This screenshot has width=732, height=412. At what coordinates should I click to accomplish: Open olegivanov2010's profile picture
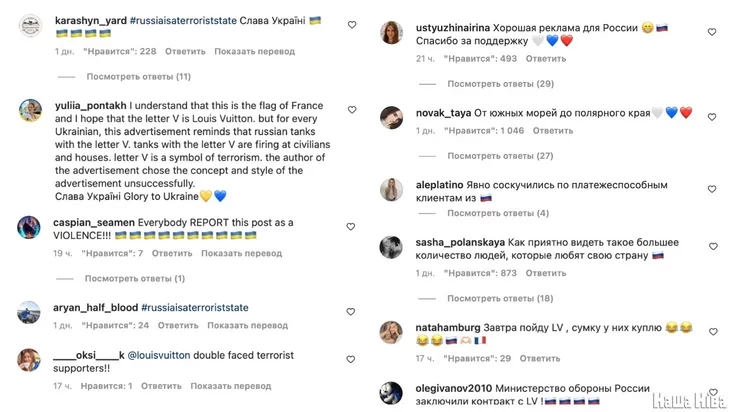pos(391,392)
